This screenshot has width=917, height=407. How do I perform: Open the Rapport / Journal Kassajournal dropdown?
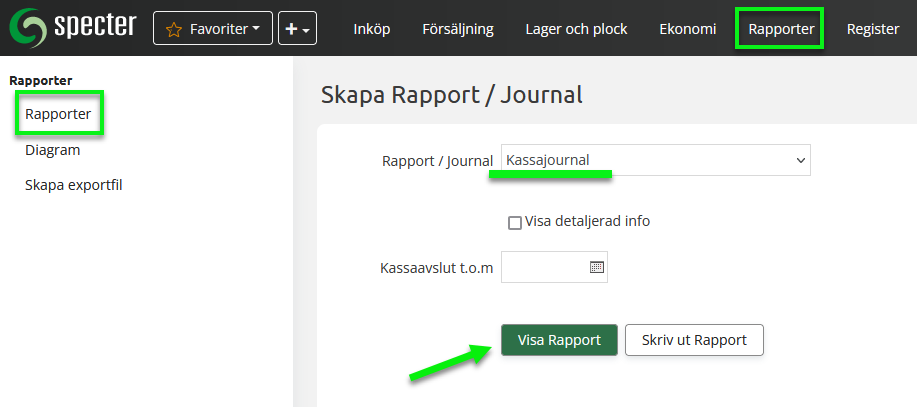pyautogui.click(x=655, y=160)
